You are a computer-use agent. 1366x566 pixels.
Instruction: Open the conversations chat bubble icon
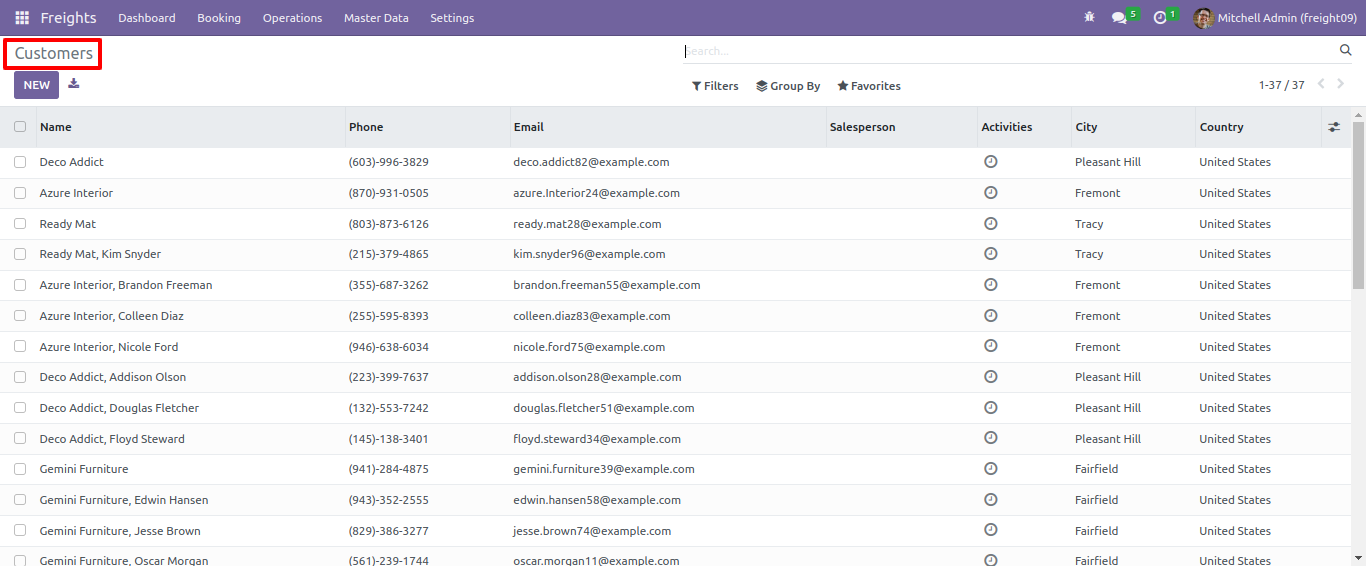[x=1119, y=18]
